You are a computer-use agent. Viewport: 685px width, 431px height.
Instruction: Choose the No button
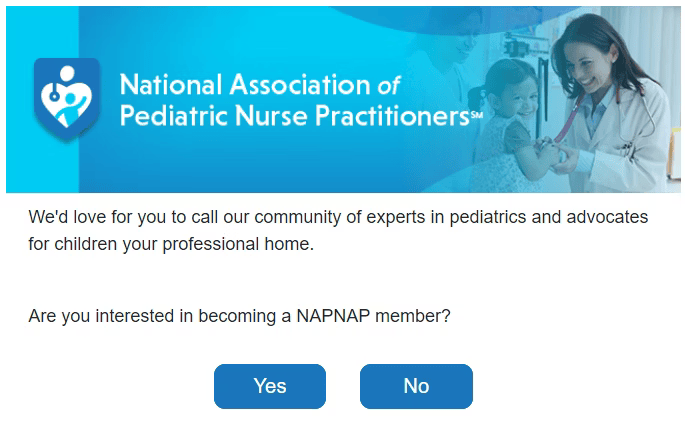click(416, 386)
